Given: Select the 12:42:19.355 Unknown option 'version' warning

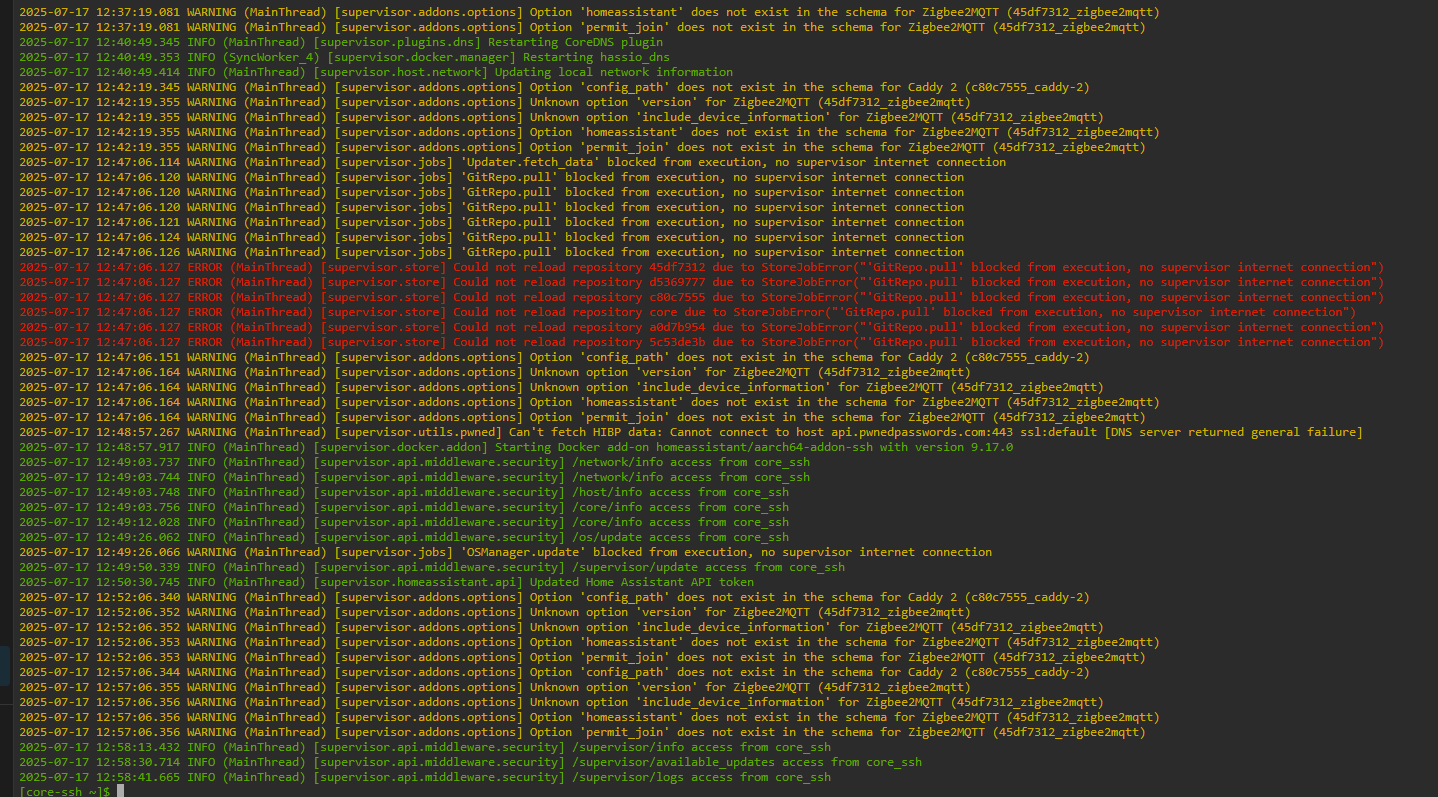Looking at the screenshot, I should coord(495,102).
